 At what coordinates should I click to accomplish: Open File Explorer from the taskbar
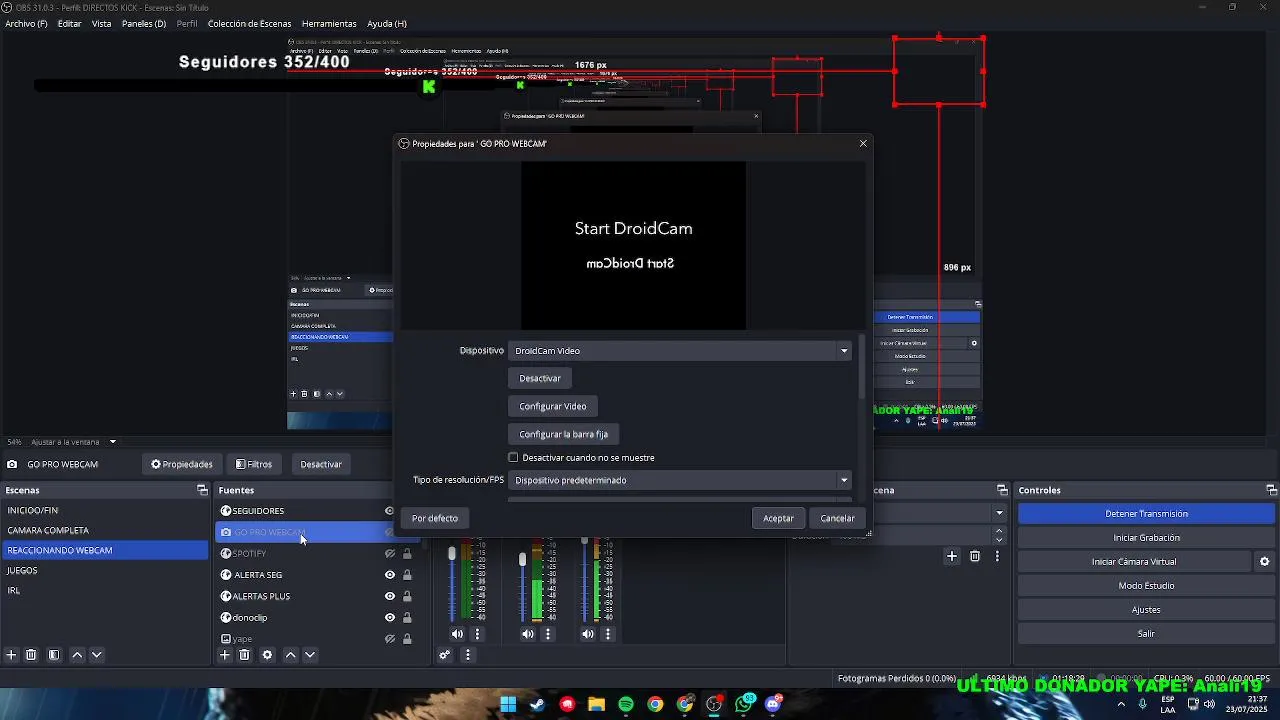point(596,704)
